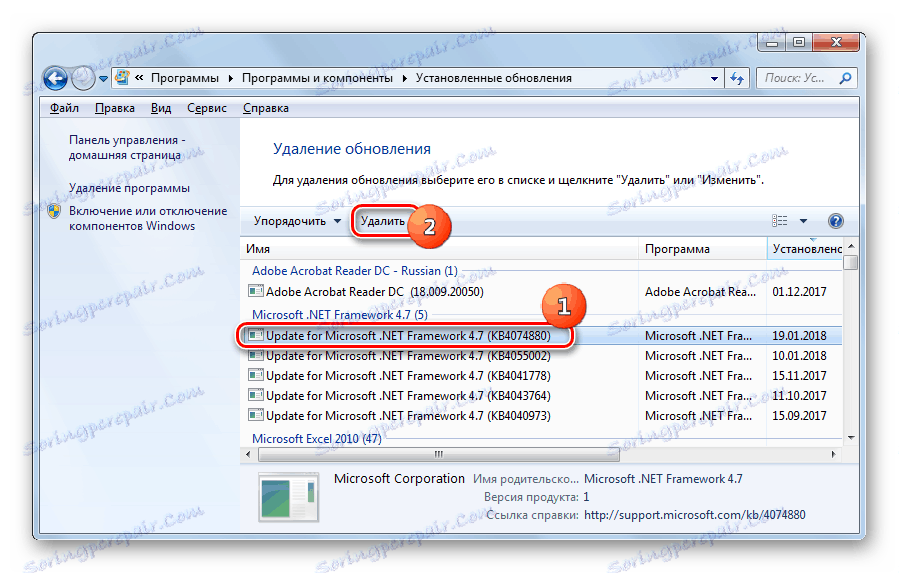Click the vertical scrollbar up arrow

coord(851,247)
